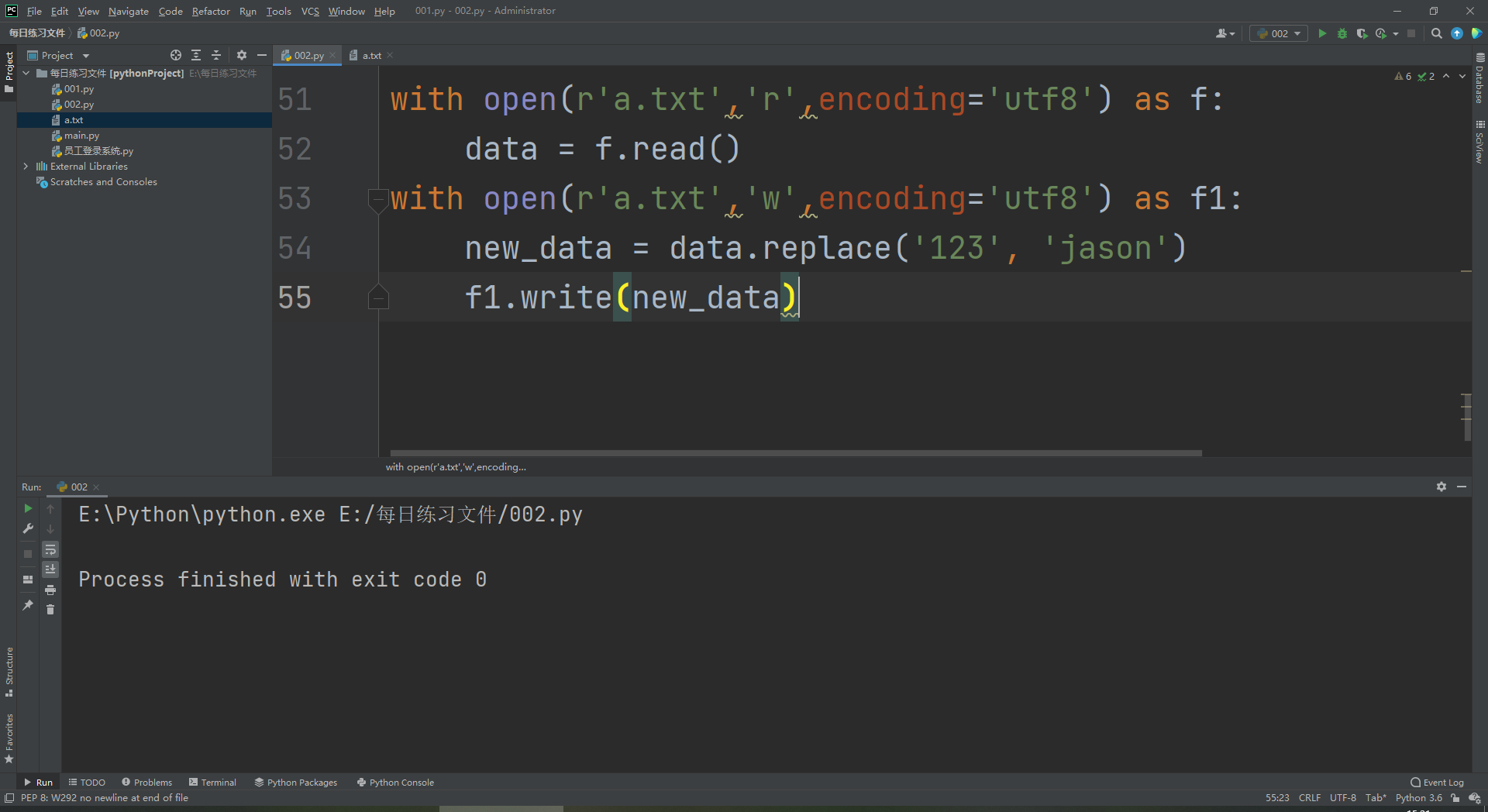This screenshot has height=812, width=1488.
Task: Clear Run console with trash icon
Action: pos(50,610)
